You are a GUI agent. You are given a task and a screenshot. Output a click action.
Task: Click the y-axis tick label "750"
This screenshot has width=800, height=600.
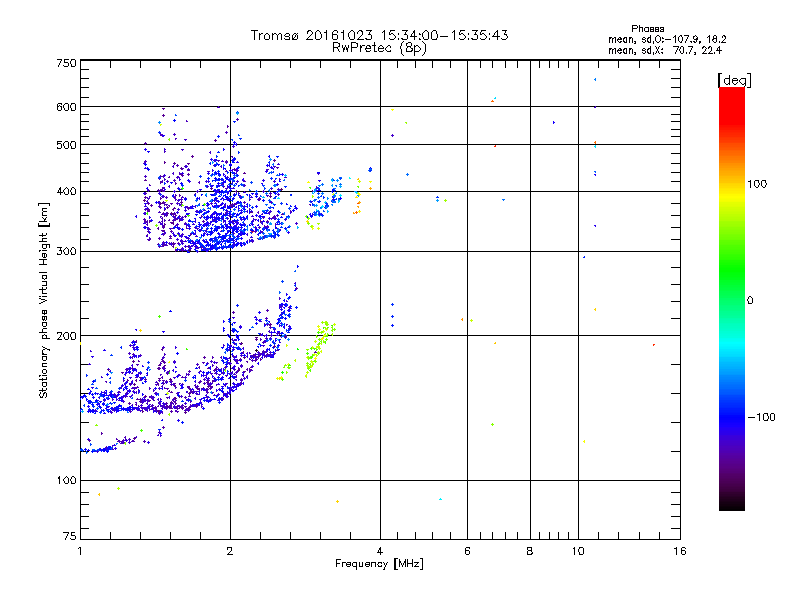(x=66, y=63)
